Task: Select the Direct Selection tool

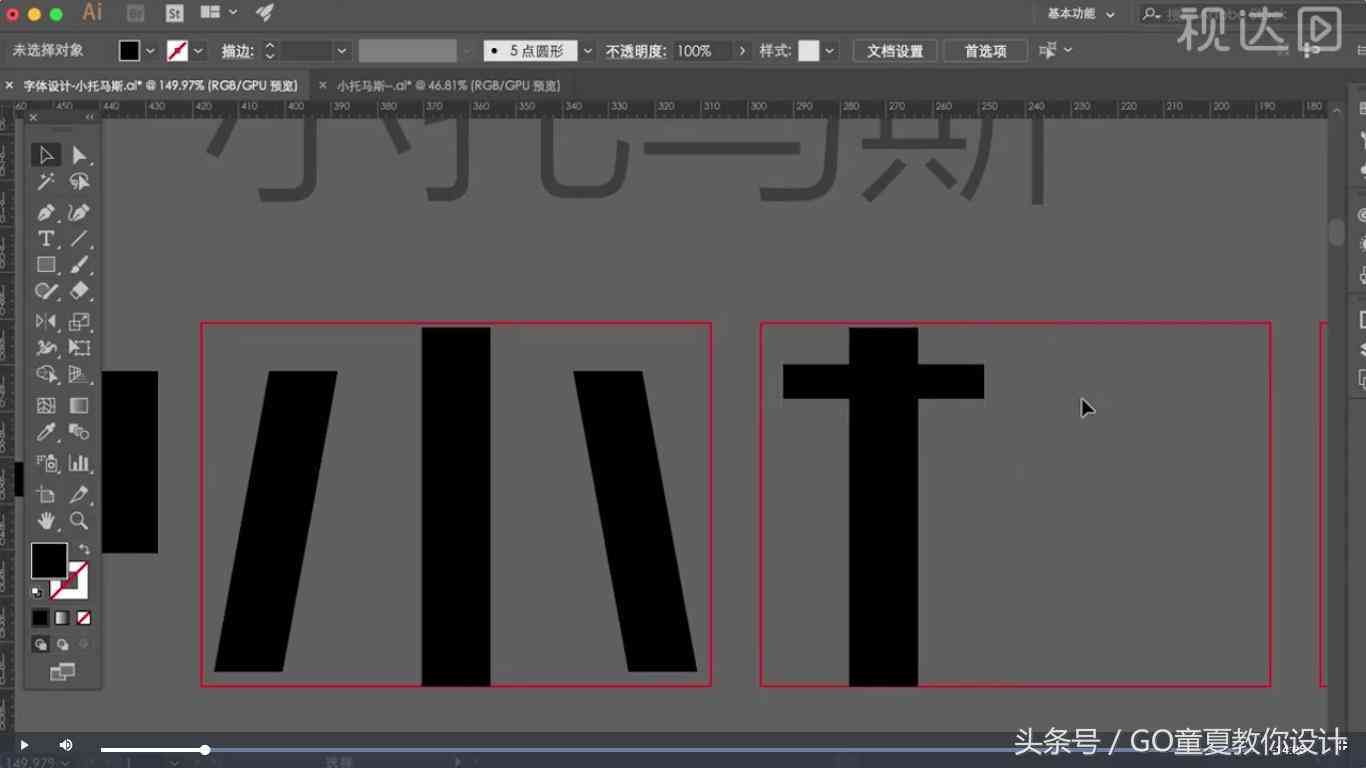Action: 79,155
